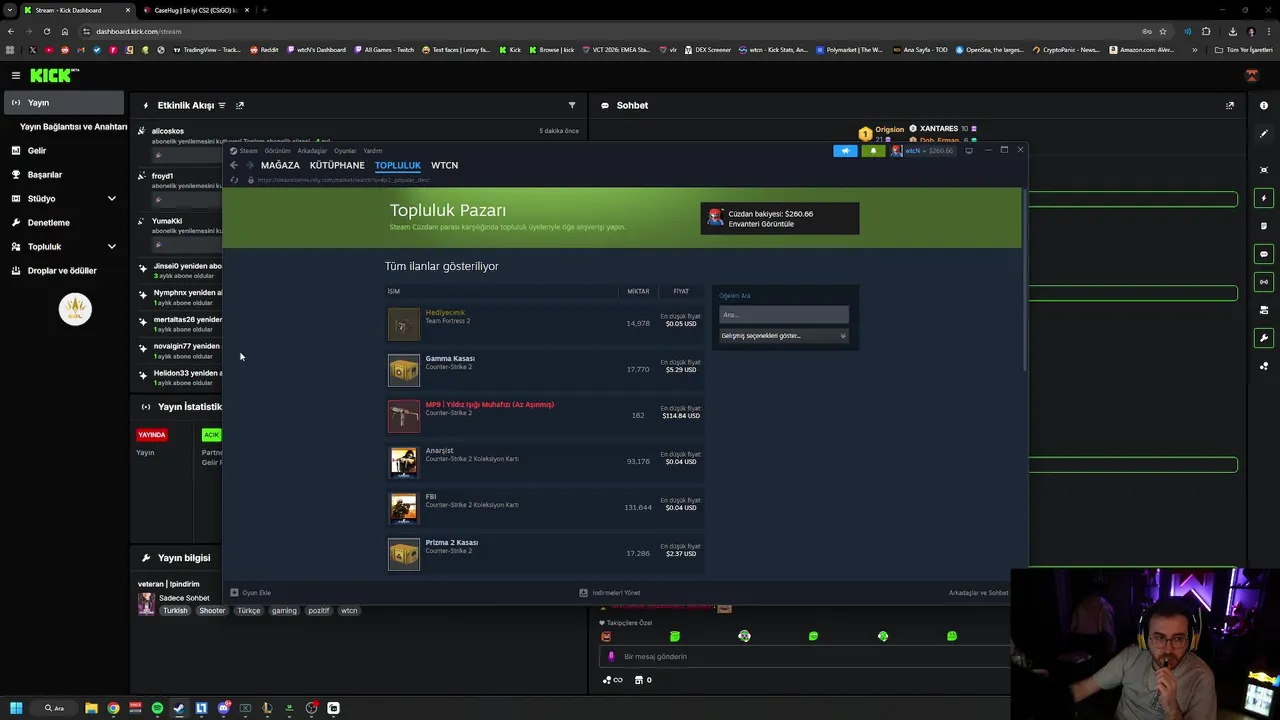This screenshot has width=1280, height=720.
Task: Open Spotify from the taskbar
Action: click(x=157, y=708)
